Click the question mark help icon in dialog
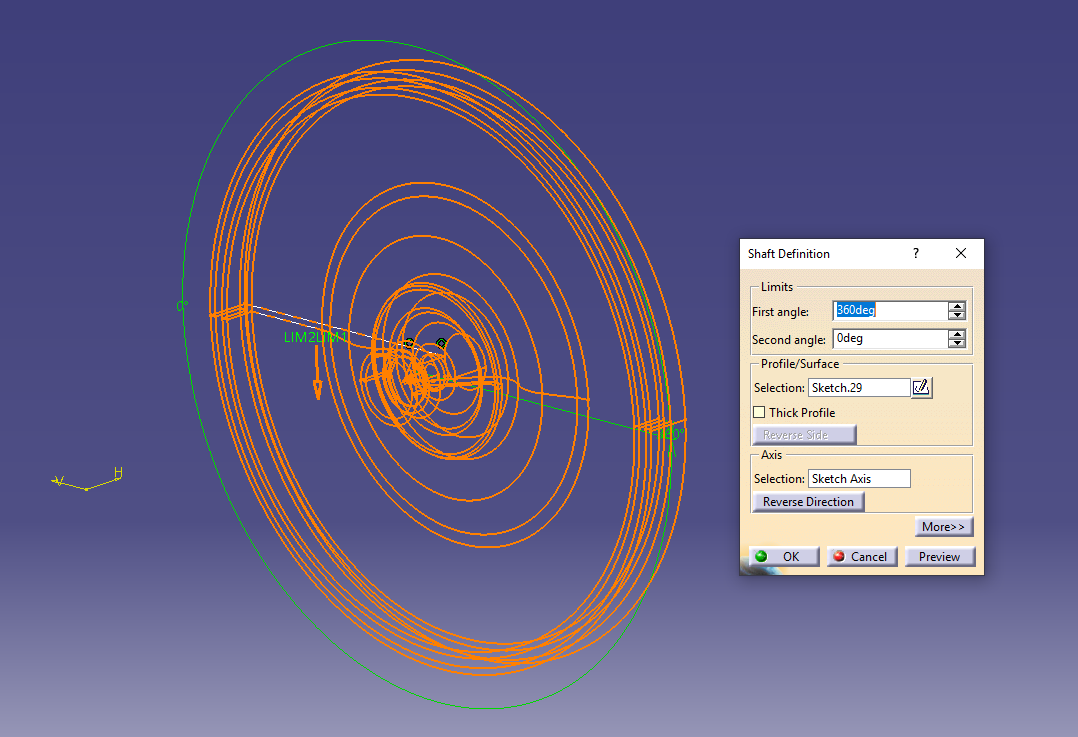Image resolution: width=1078 pixels, height=737 pixels. click(x=915, y=254)
